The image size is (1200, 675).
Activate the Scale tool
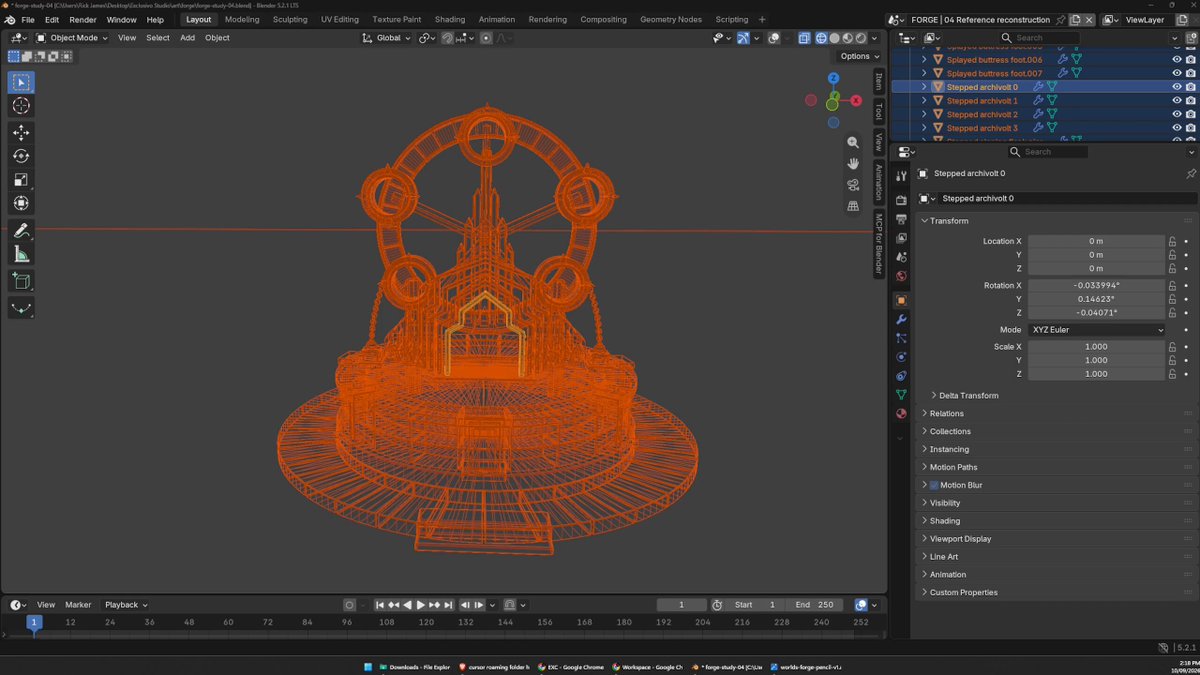[x=21, y=180]
